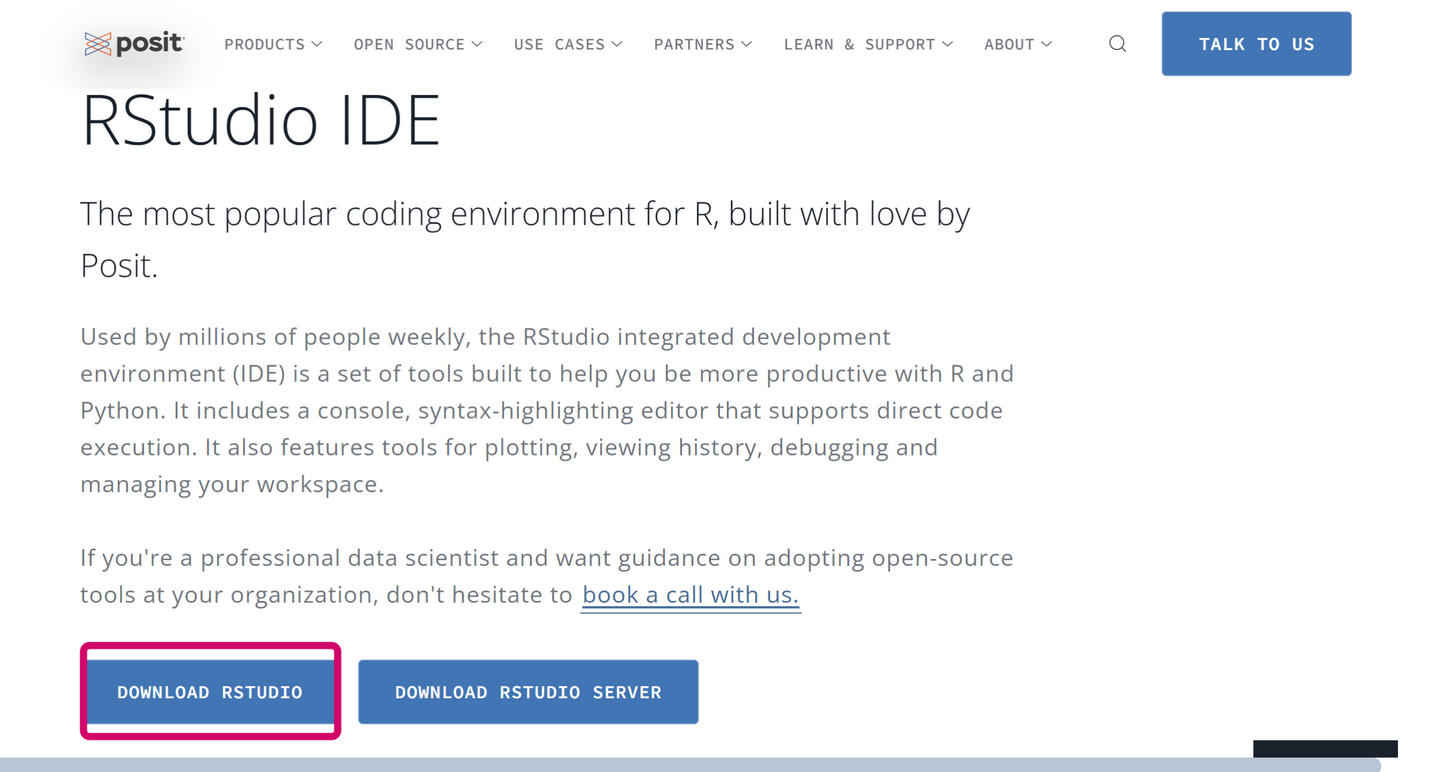The height and width of the screenshot is (772, 1440).
Task: Click the dark widget in bottom-right corner
Action: (1325, 749)
